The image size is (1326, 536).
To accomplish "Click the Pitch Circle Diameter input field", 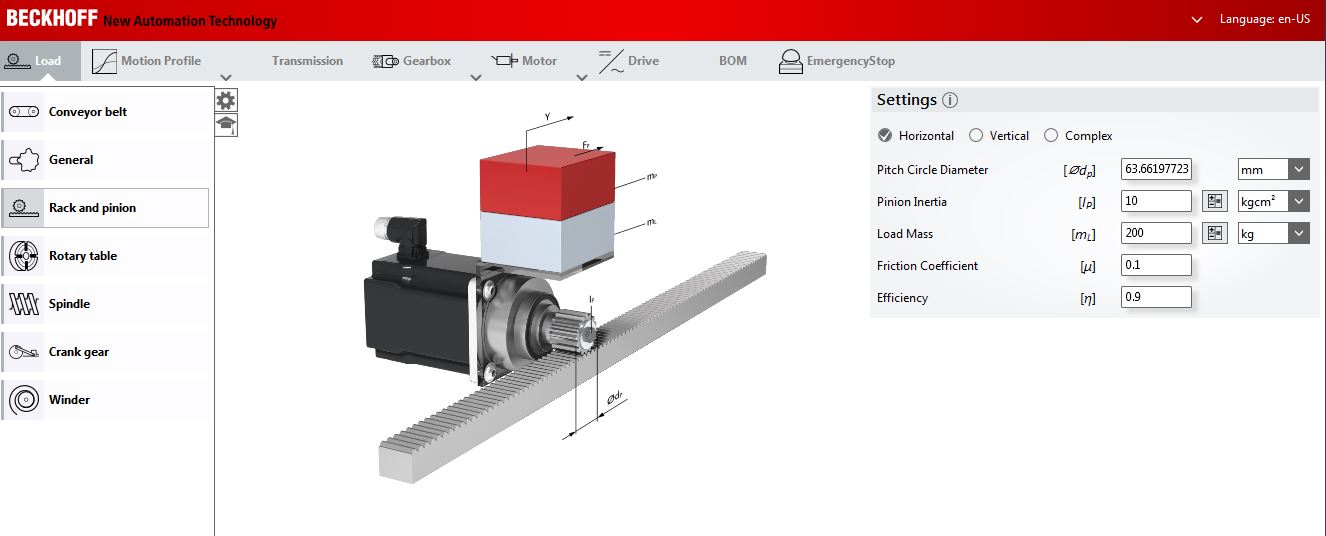I will tap(1156, 170).
